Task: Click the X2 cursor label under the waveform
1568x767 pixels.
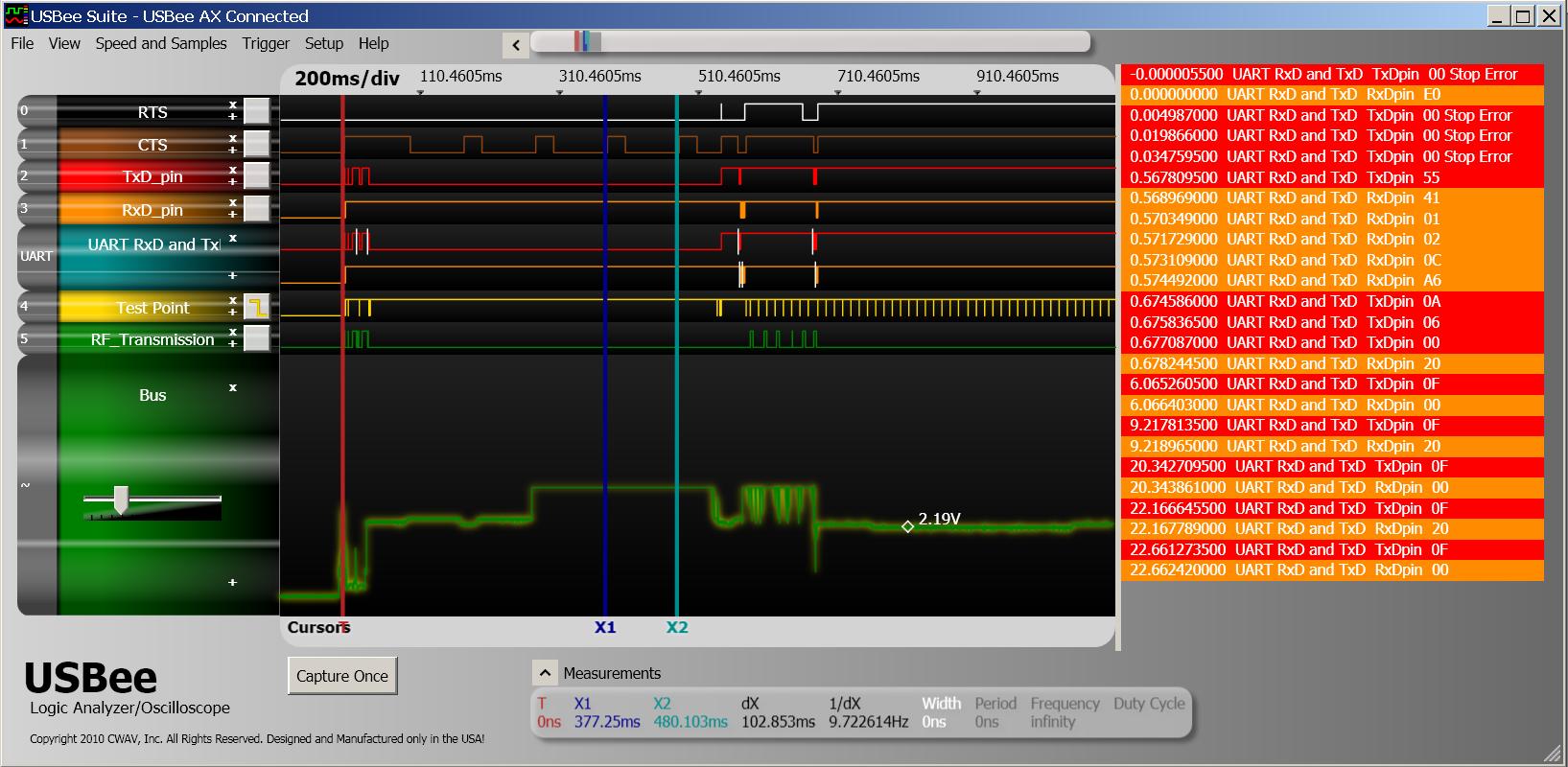Action: 677,627
